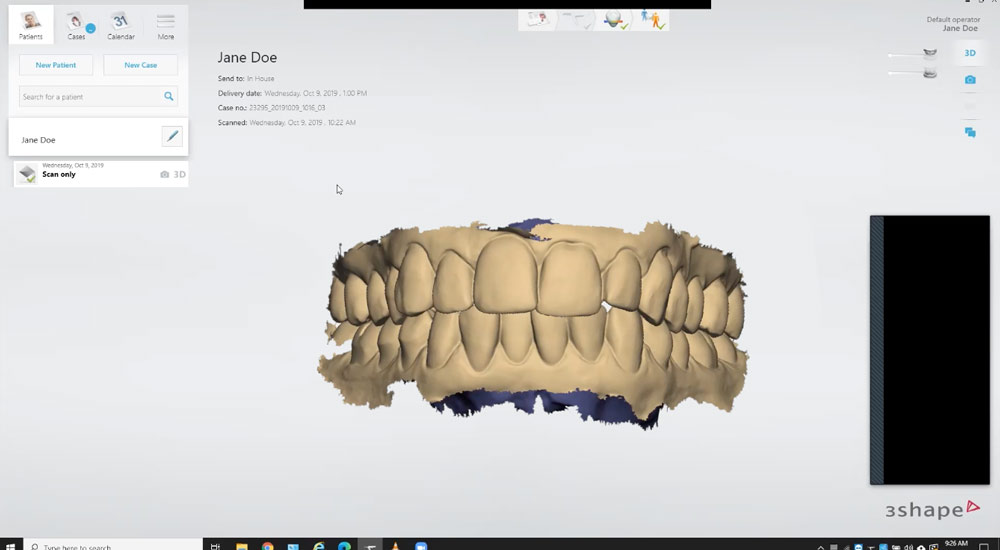The height and width of the screenshot is (550, 1000).
Task: Open Internet Explorer from the taskbar
Action: (318, 546)
